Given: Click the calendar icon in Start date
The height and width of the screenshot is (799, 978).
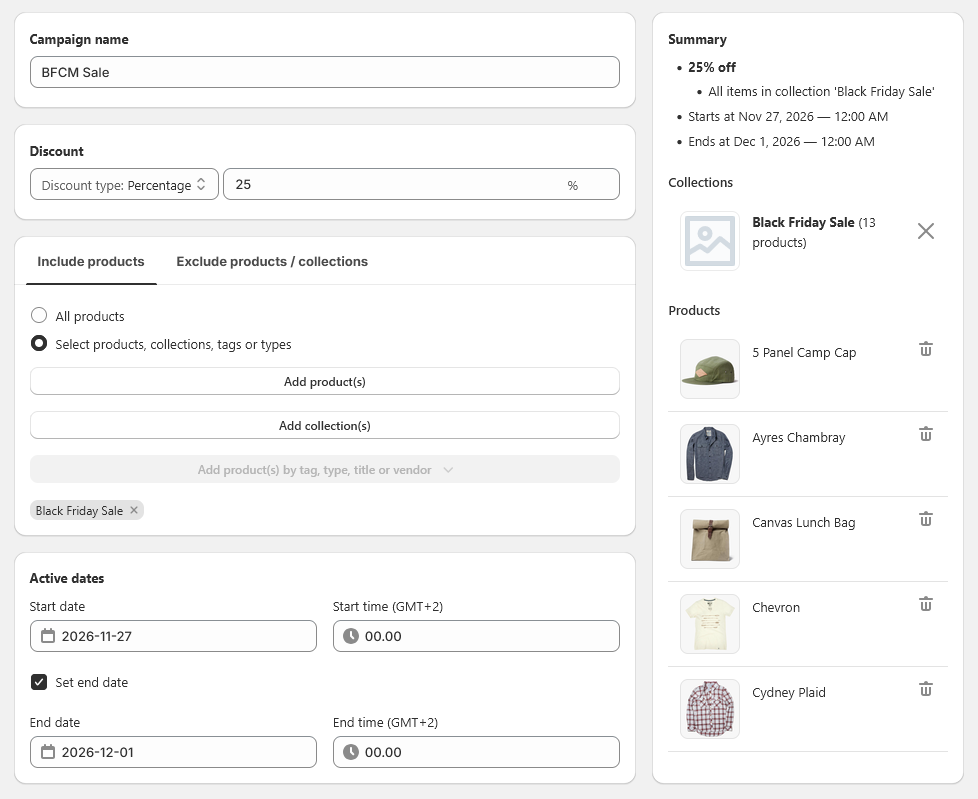Looking at the screenshot, I should [x=48, y=636].
